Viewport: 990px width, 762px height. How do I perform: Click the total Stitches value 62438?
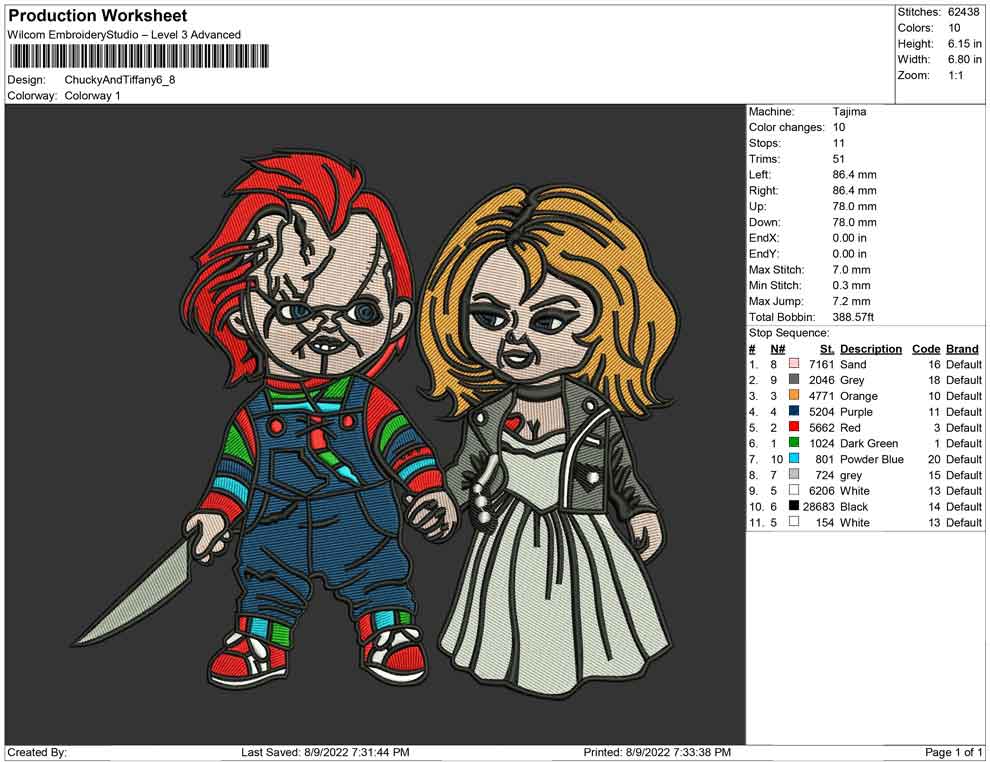965,12
